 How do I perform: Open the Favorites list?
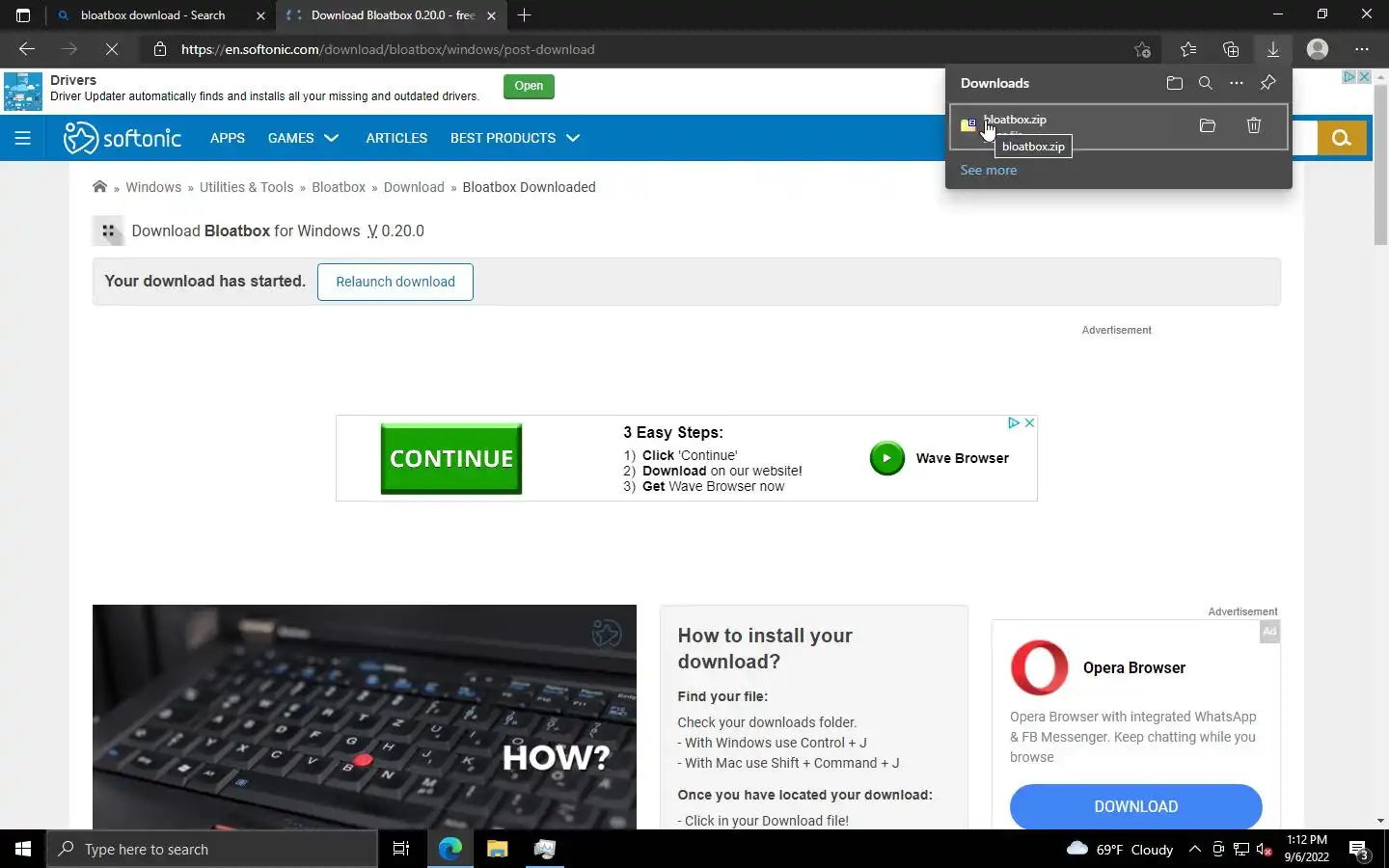coord(1188,49)
